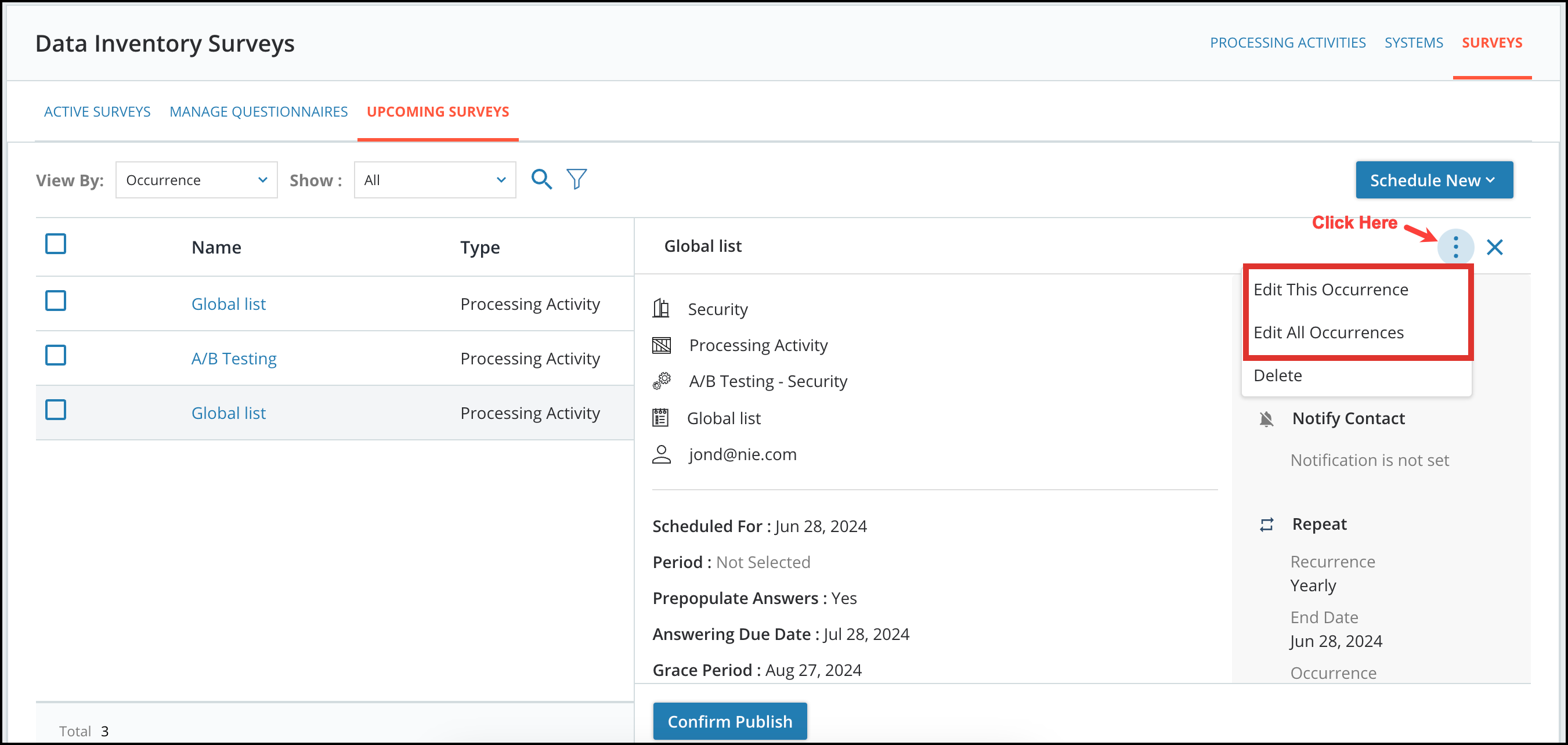Click the Period Not Selected text
Image resolution: width=1568 pixels, height=745 pixels.
click(x=731, y=562)
